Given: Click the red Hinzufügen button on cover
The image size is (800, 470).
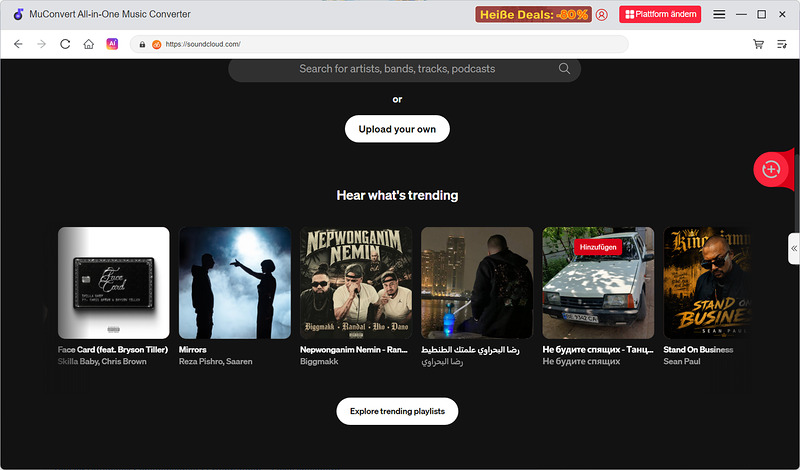Looking at the screenshot, I should 597,247.
